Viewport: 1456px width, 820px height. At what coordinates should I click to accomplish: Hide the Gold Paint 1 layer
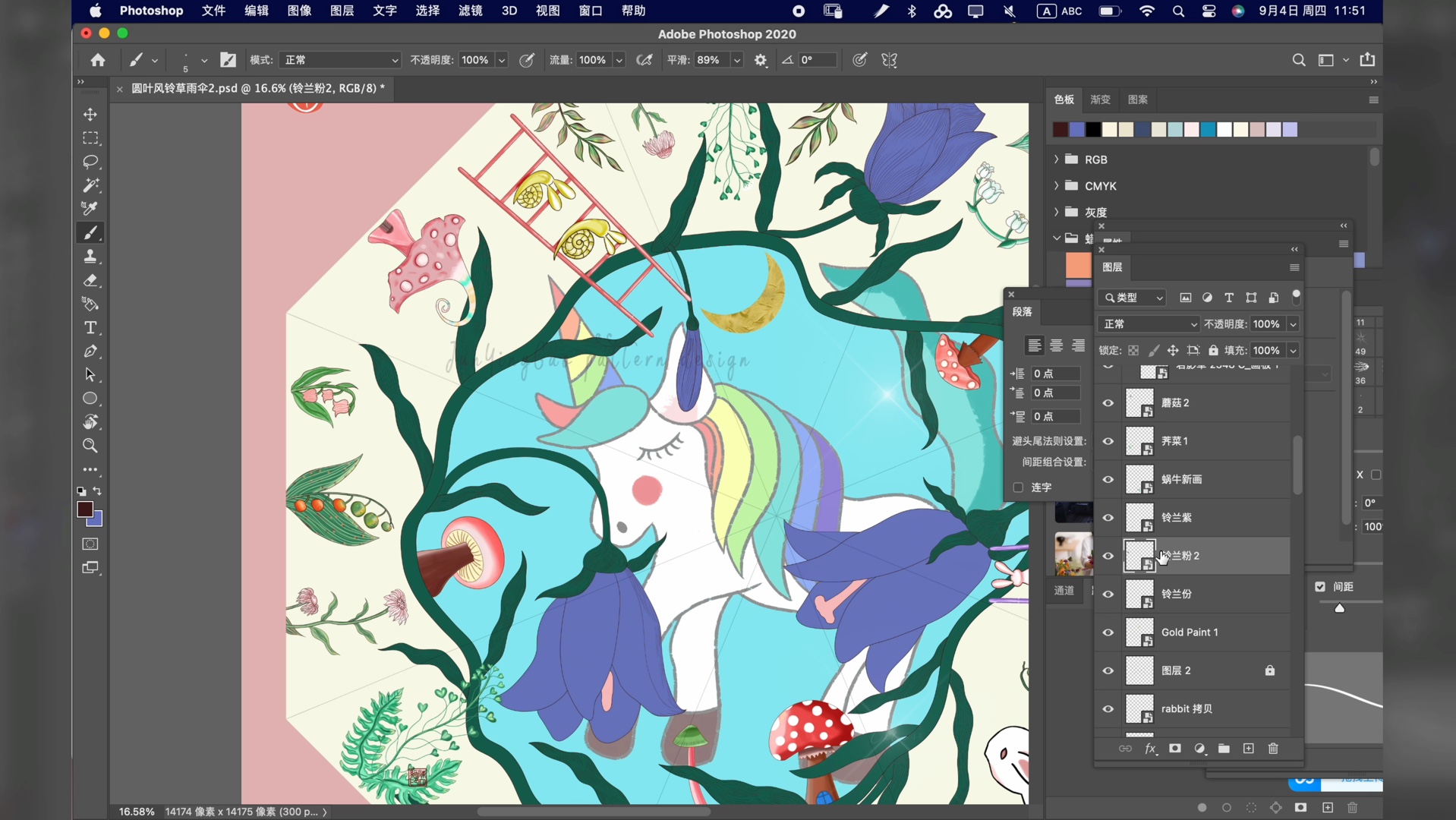click(1108, 632)
